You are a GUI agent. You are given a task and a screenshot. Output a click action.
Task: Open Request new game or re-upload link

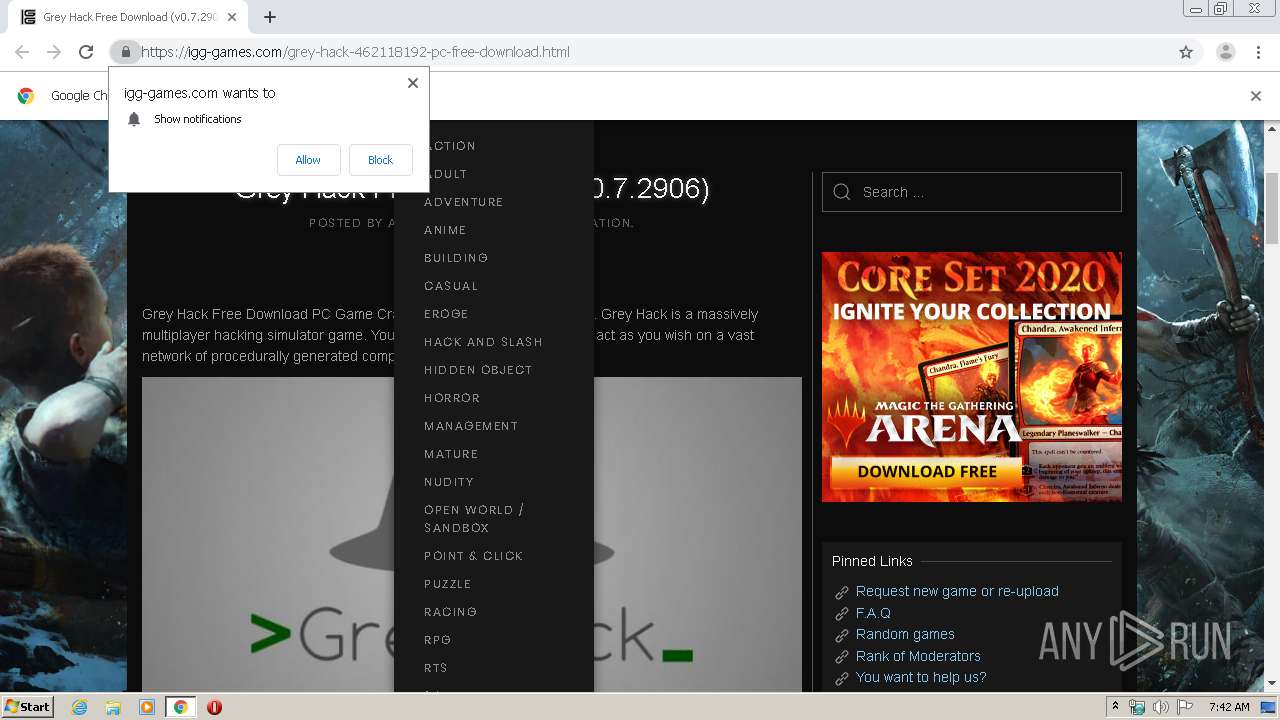tap(957, 591)
